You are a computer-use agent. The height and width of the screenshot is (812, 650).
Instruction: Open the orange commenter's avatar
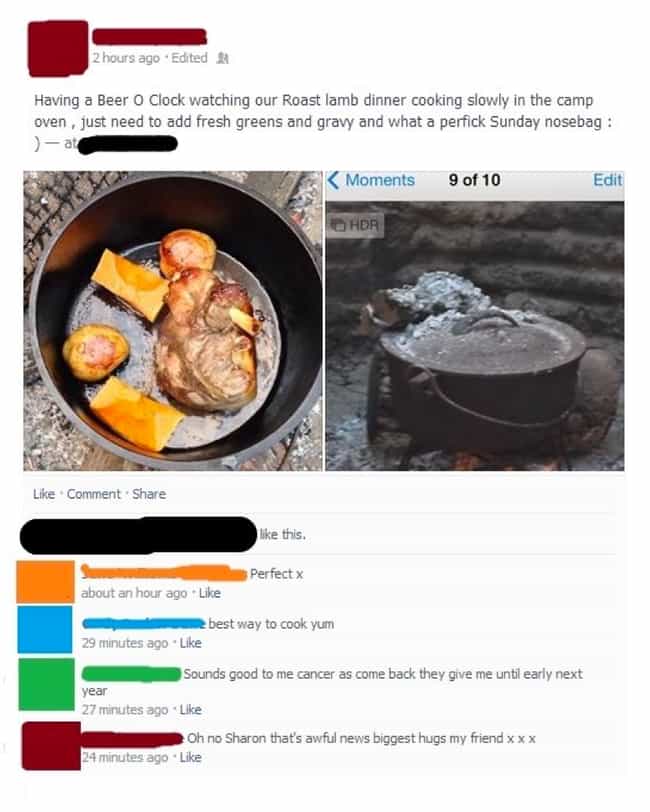pyautogui.click(x=46, y=582)
